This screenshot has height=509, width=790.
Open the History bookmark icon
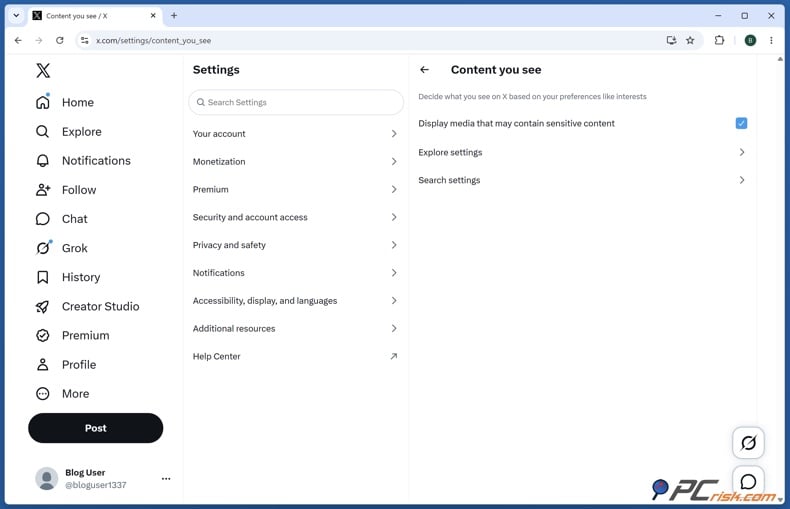[43, 277]
